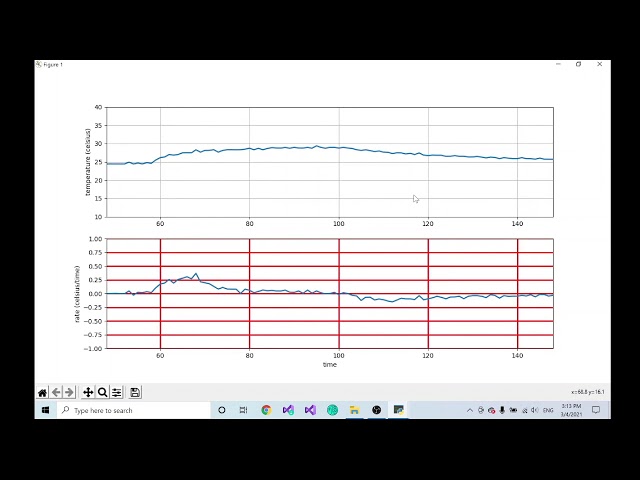Click the Type here to search box
This screenshot has height=480, width=640.
[133, 410]
